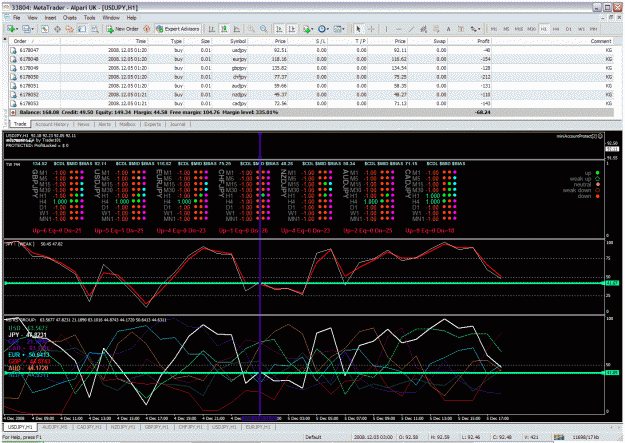
Task: Toggle the Auto Scroll chart icon
Action: pyautogui.click(x=279, y=29)
